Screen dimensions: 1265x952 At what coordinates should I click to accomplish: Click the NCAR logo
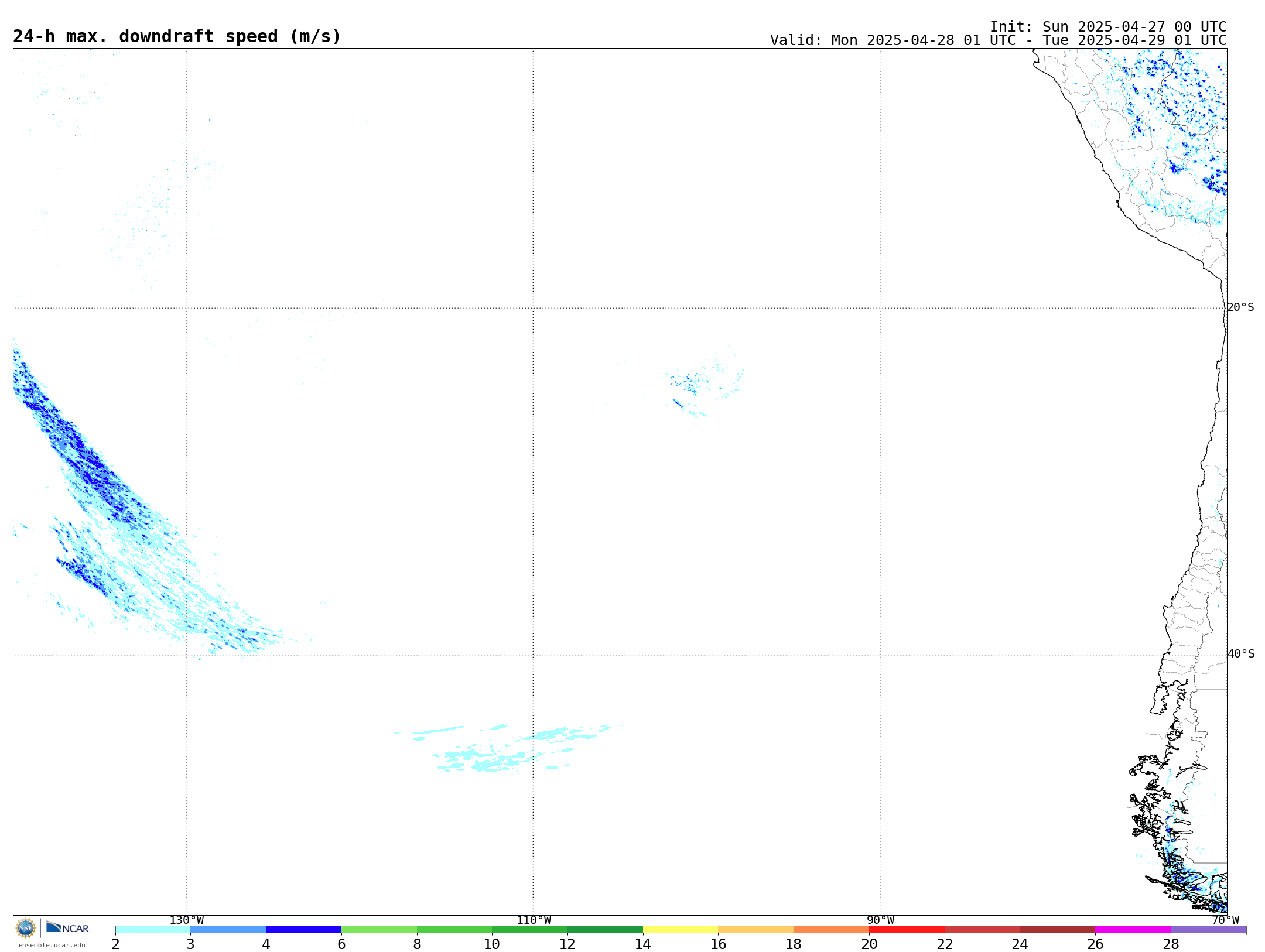click(x=67, y=927)
